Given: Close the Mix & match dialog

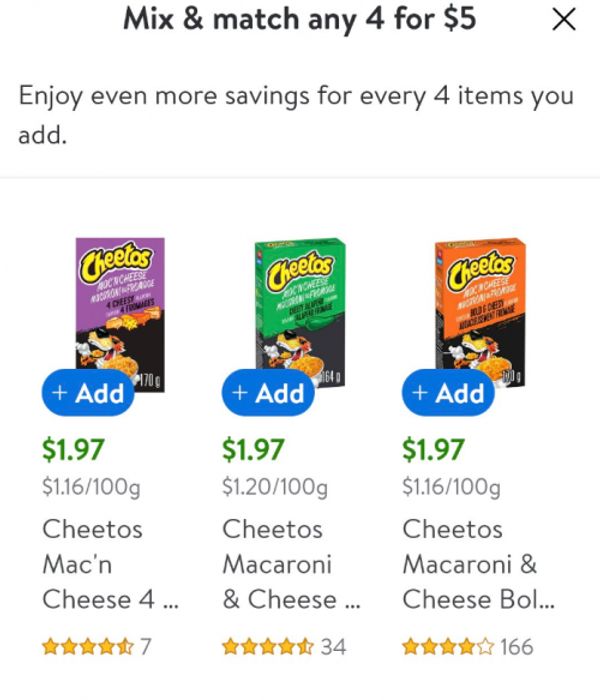Looking at the screenshot, I should pos(564,20).
